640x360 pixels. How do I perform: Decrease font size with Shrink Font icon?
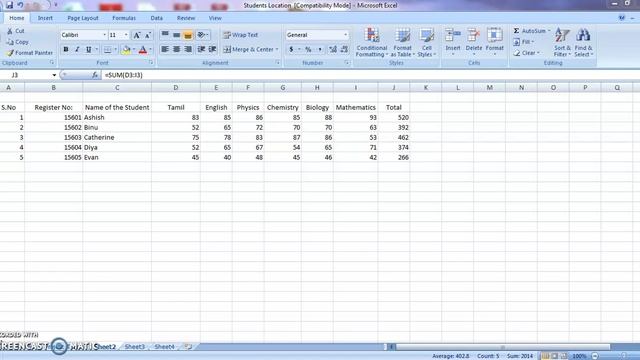(x=148, y=35)
